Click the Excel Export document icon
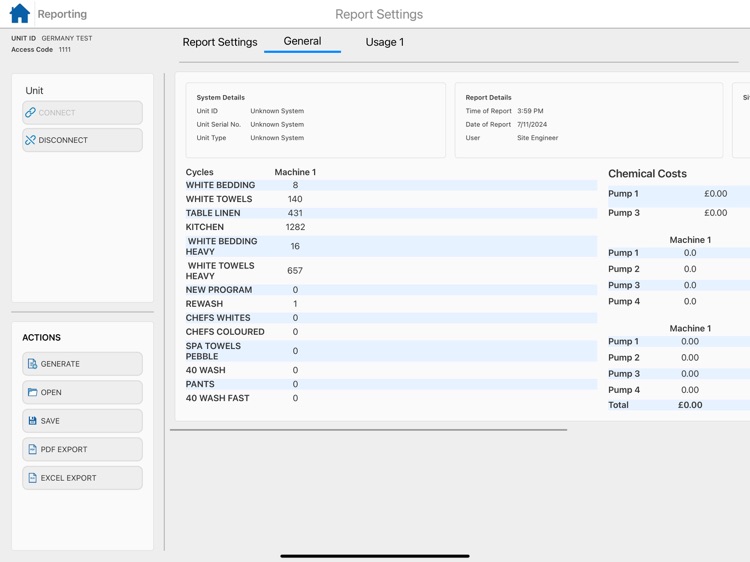 click(x=32, y=478)
